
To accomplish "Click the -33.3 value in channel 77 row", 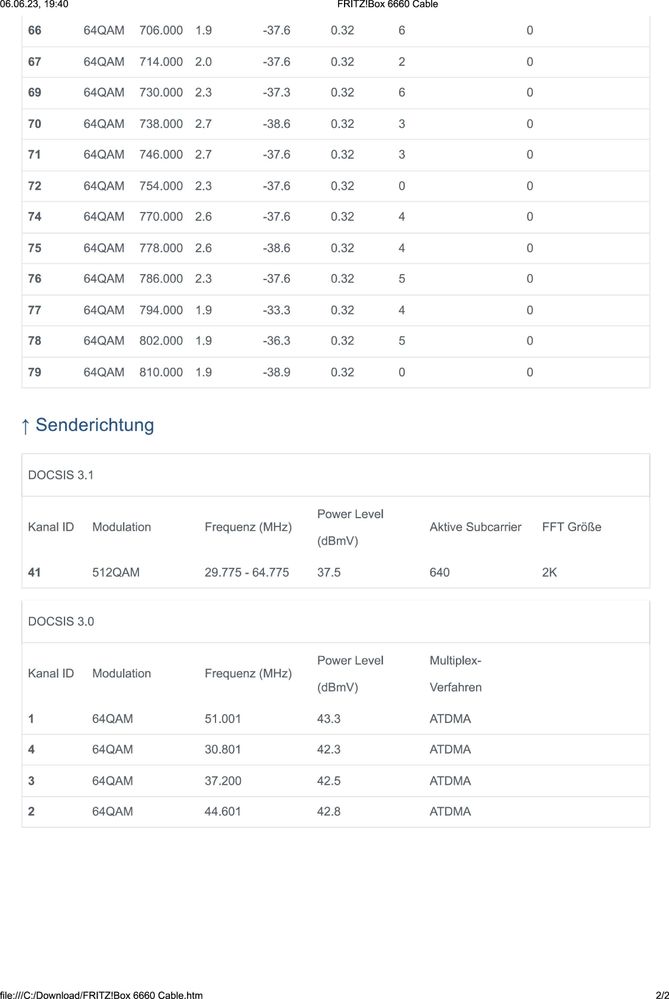I will [276, 310].
